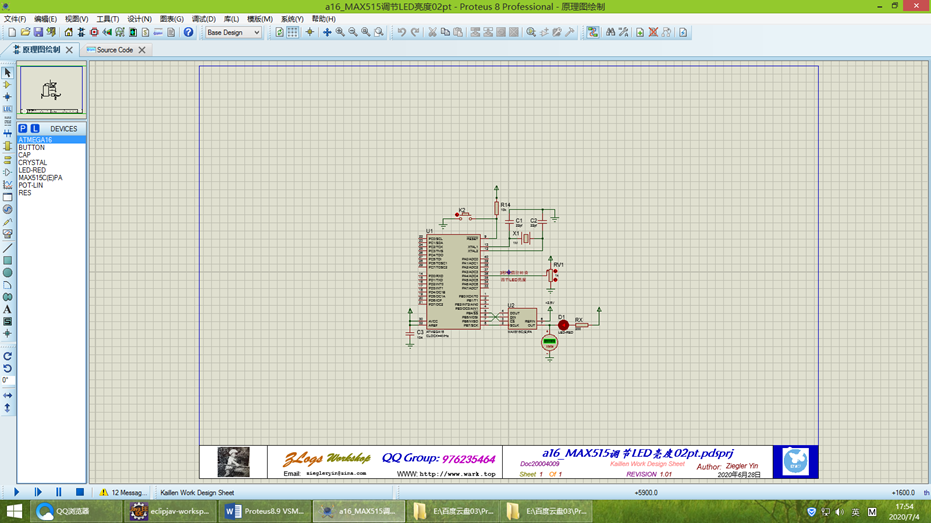Select the 2D Text 'A' tool
Image resolution: width=931 pixels, height=524 pixels.
click(x=7, y=309)
